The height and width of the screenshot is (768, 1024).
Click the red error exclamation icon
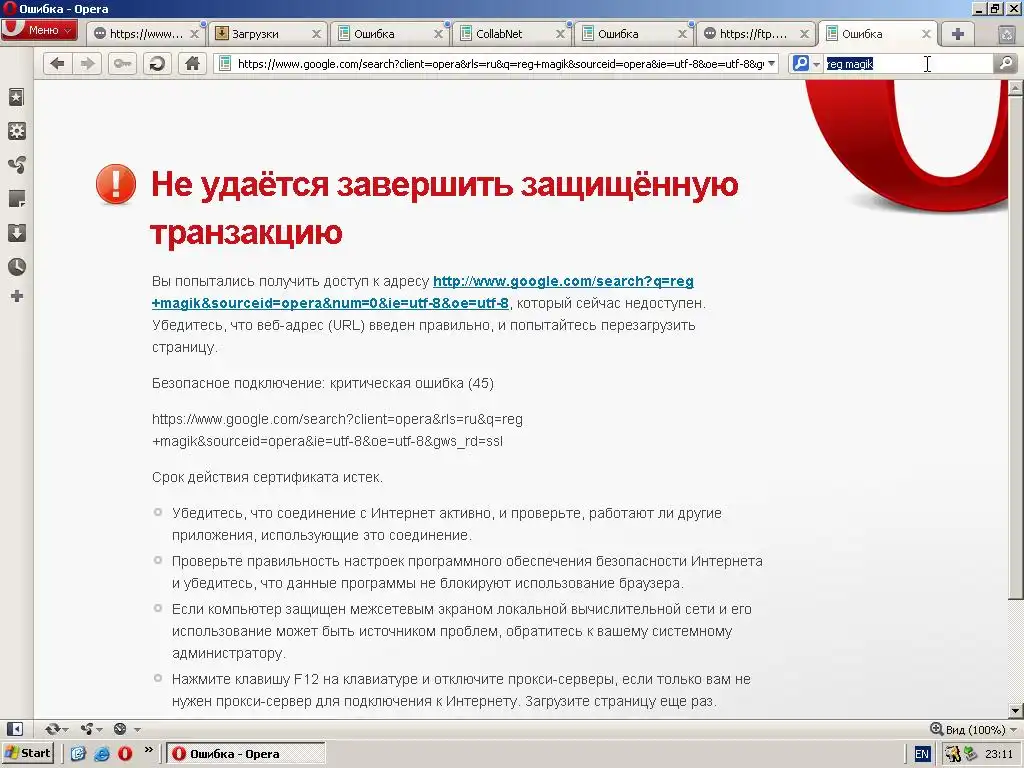116,184
